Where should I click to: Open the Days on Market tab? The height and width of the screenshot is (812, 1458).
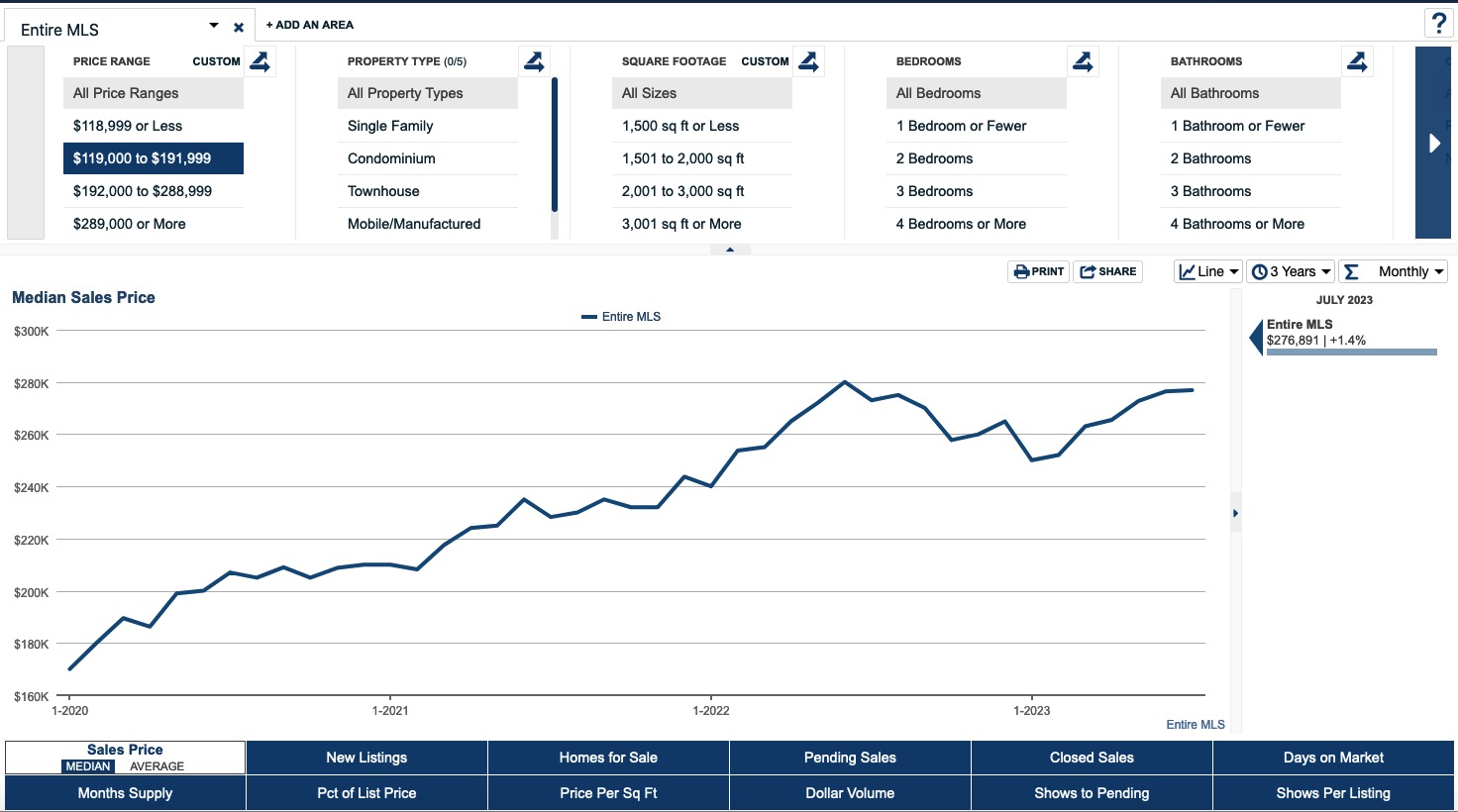(x=1333, y=758)
